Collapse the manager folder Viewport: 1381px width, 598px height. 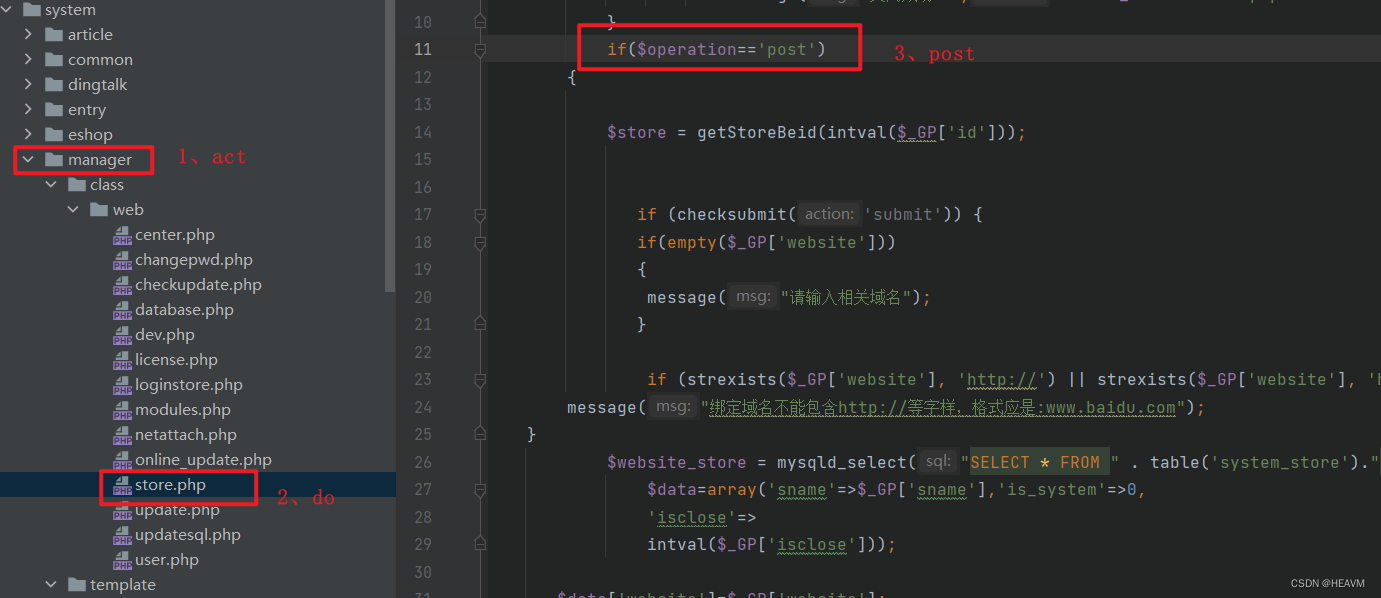click(x=27, y=159)
